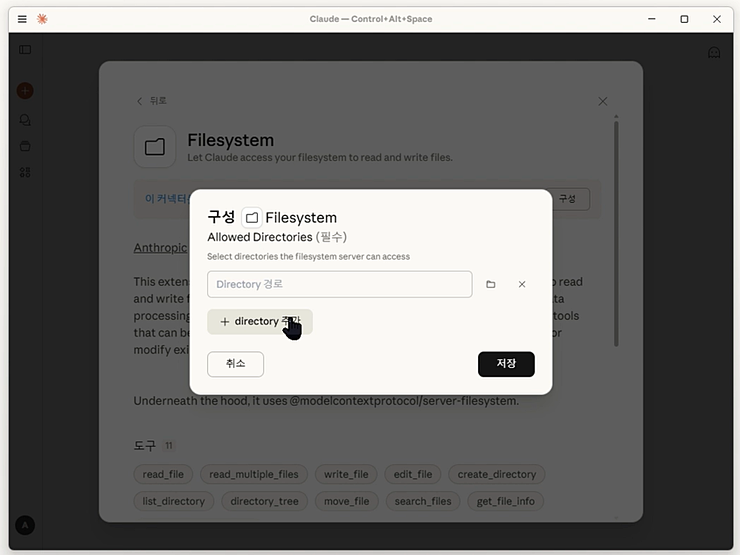Screen dimensions: 740x555
Task: Maximize the Claude window
Action: tap(684, 19)
